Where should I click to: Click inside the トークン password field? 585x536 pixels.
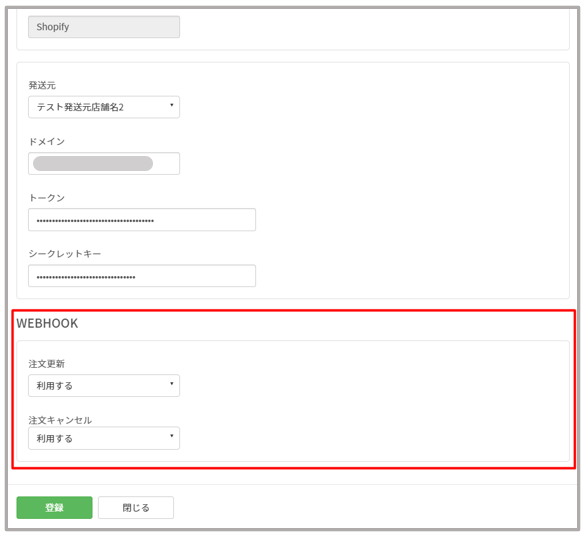pos(142,220)
